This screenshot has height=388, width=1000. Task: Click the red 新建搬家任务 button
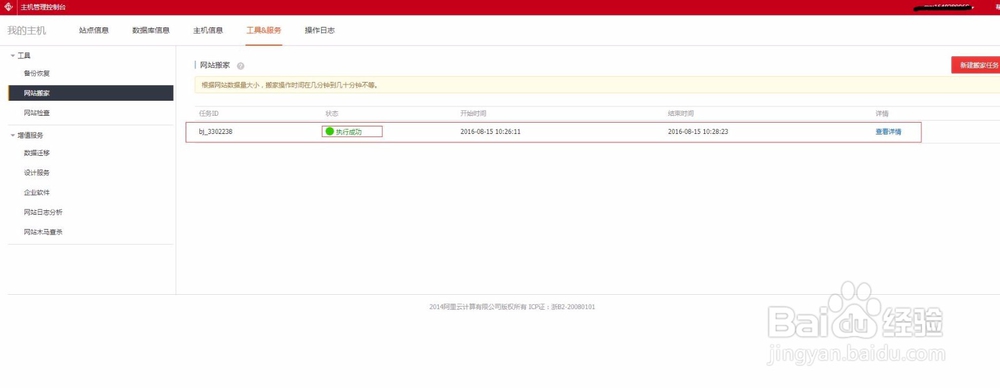click(976, 65)
